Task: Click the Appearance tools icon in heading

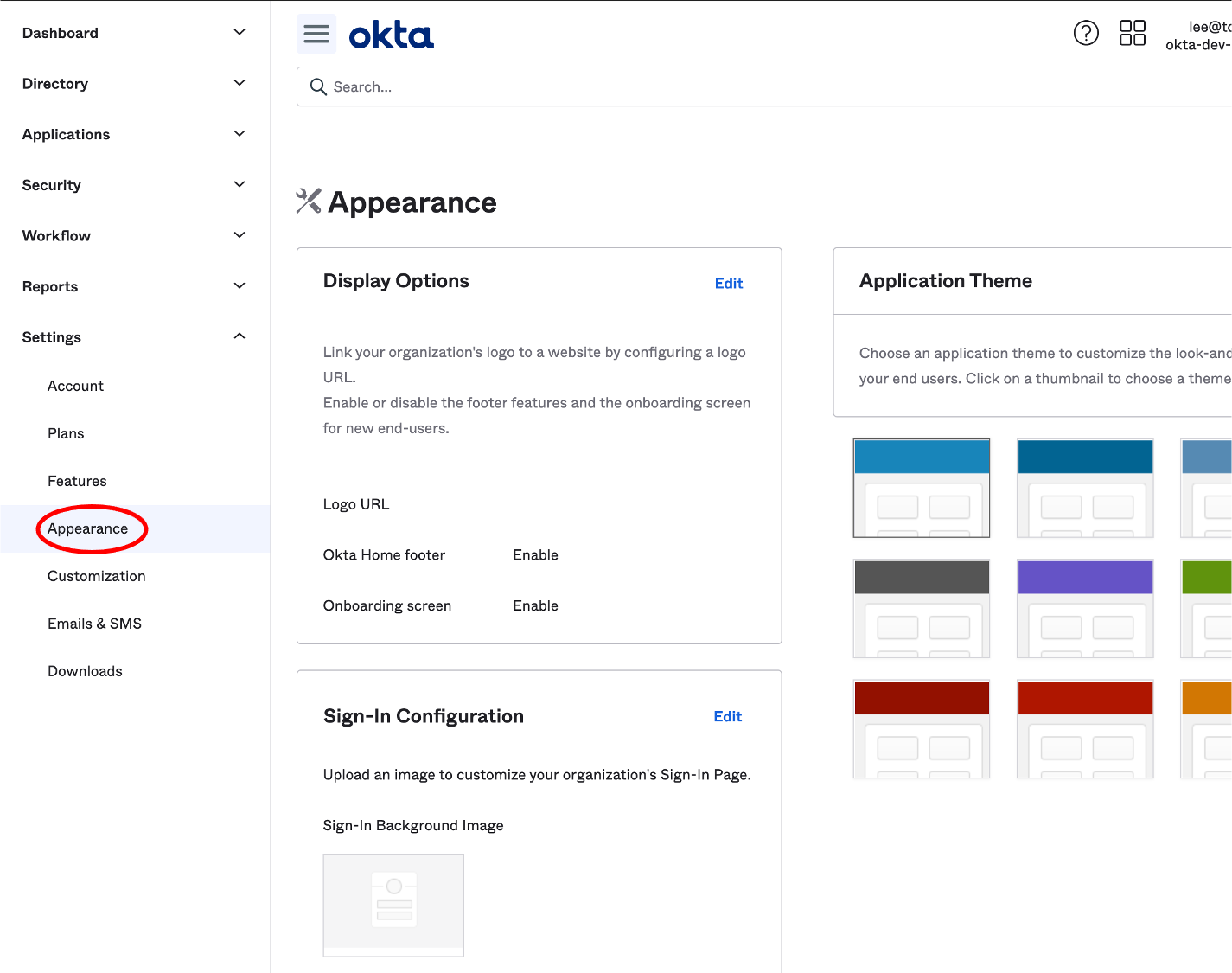Action: point(309,202)
